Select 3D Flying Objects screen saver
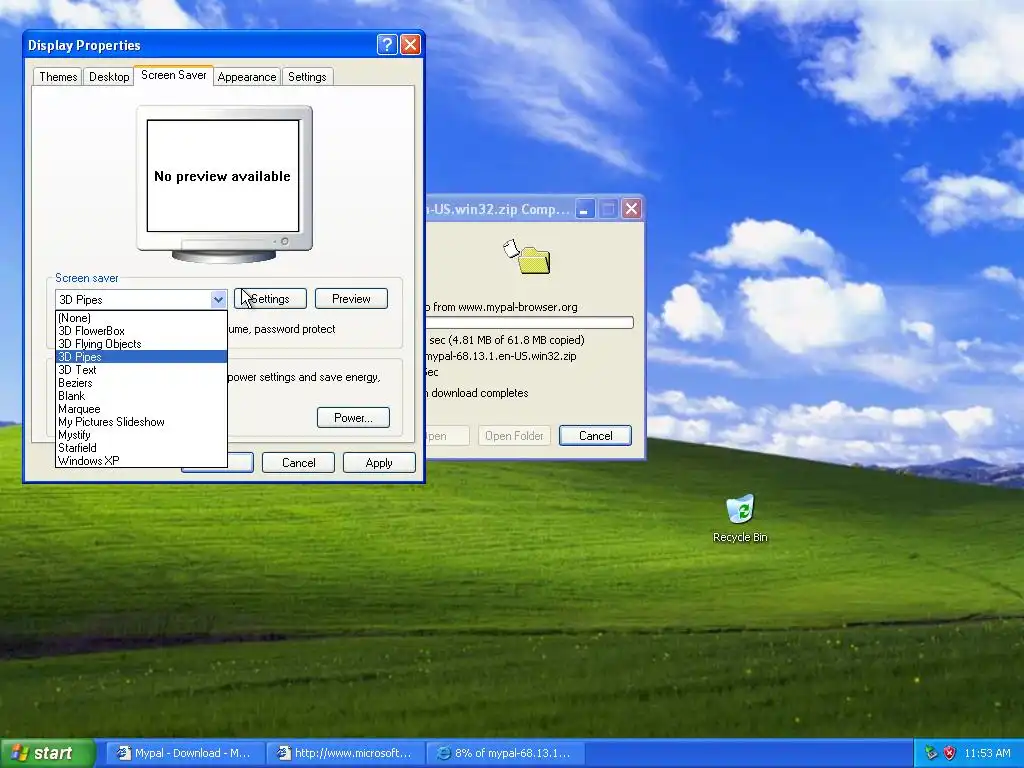The width and height of the screenshot is (1024, 768). (x=141, y=344)
